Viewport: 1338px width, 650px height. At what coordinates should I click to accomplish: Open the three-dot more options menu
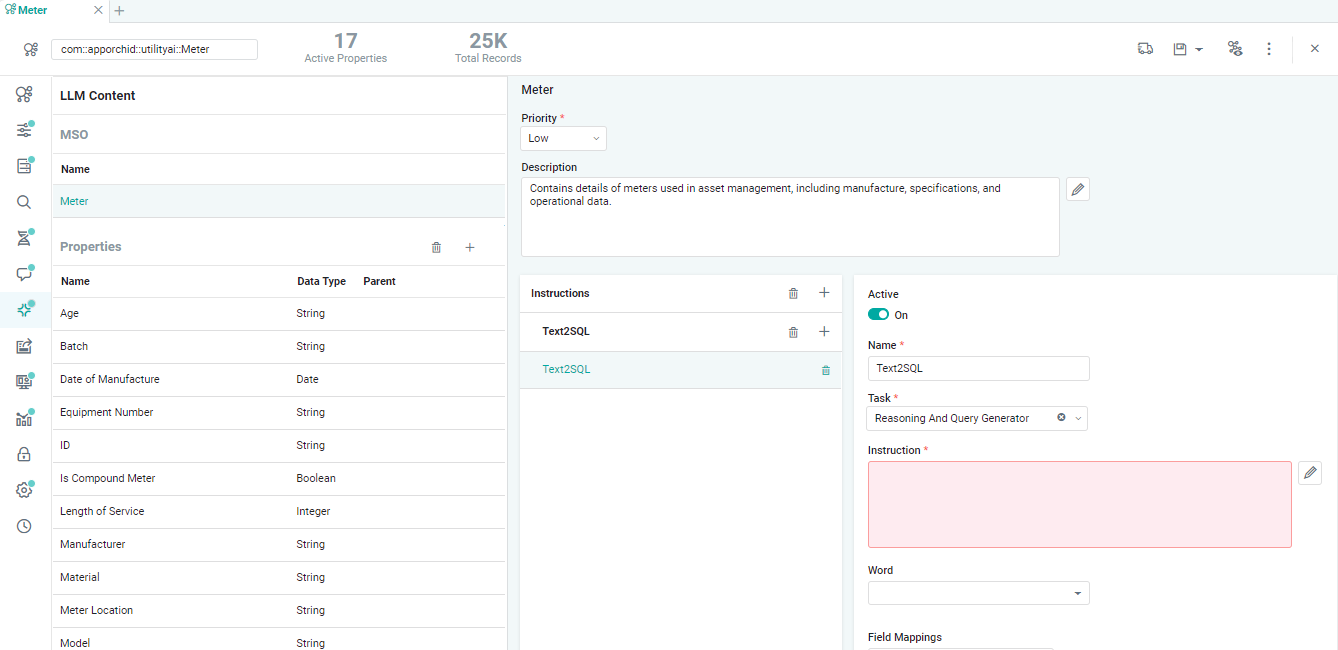tap(1269, 49)
